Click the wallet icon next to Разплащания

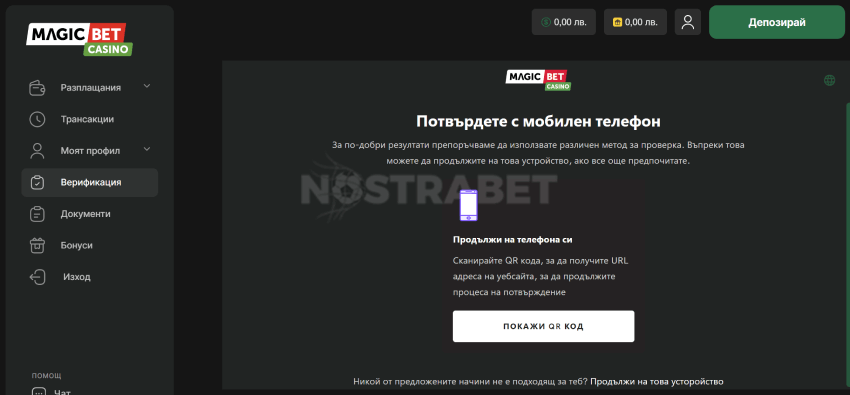pyautogui.click(x=37, y=88)
